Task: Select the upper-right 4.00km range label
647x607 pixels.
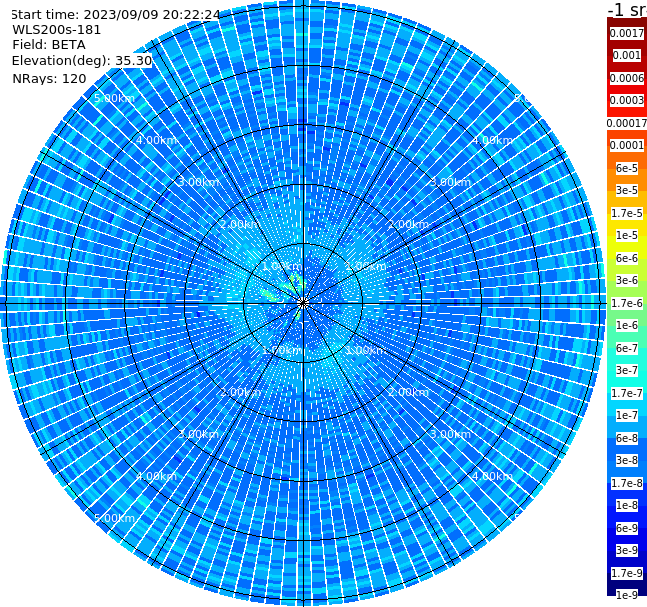Action: click(x=492, y=140)
